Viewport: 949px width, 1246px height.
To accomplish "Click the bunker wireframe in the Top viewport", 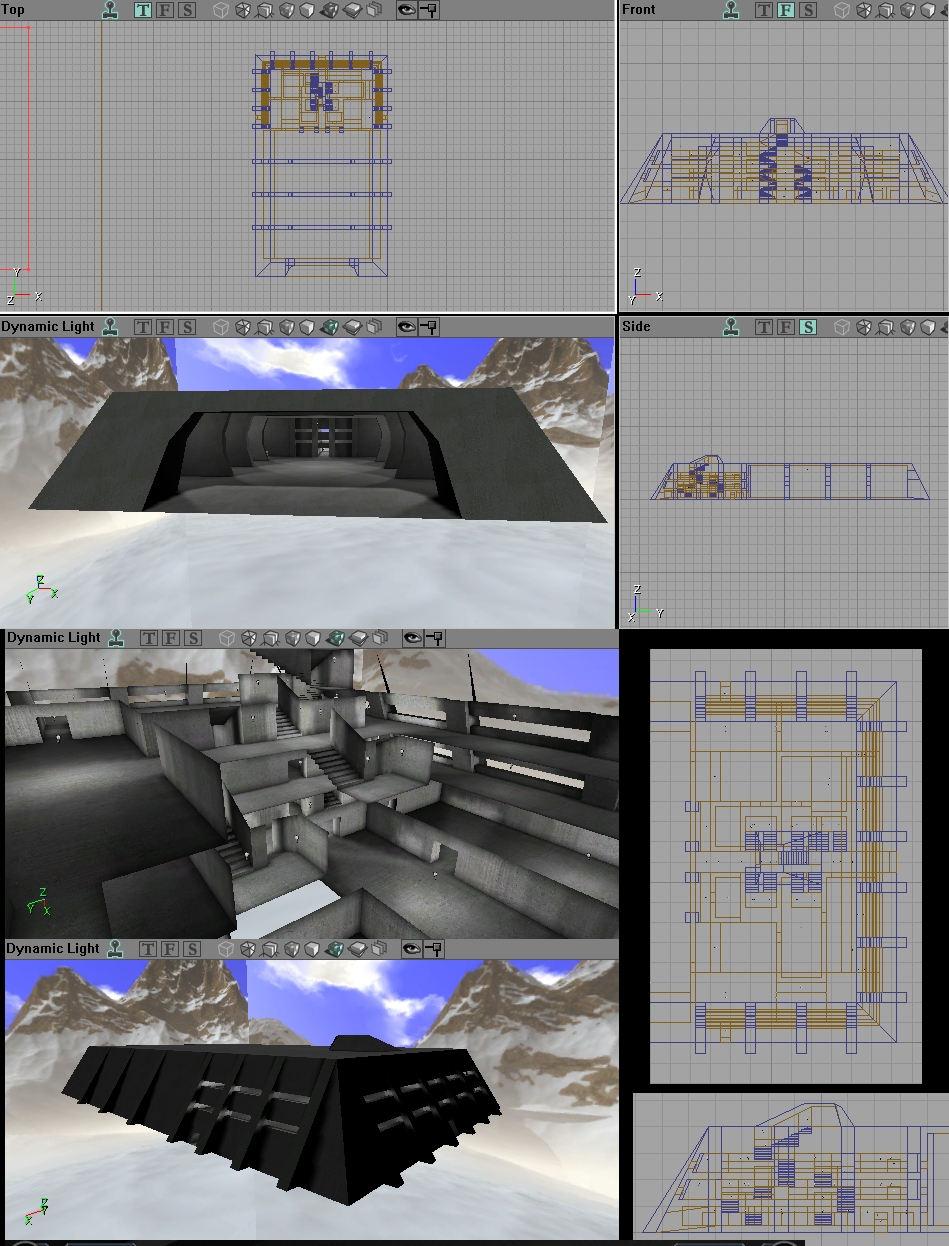I will point(321,165).
